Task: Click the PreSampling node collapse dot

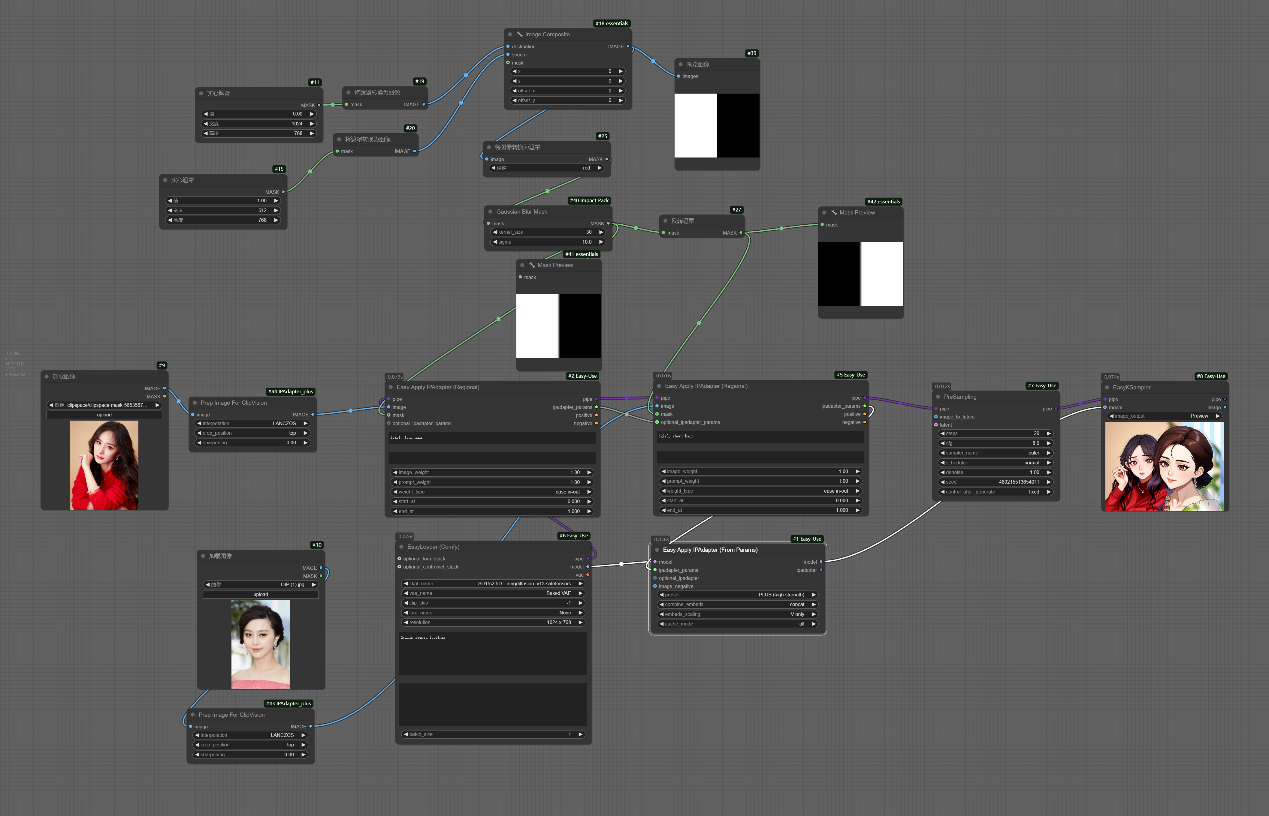Action: click(937, 396)
